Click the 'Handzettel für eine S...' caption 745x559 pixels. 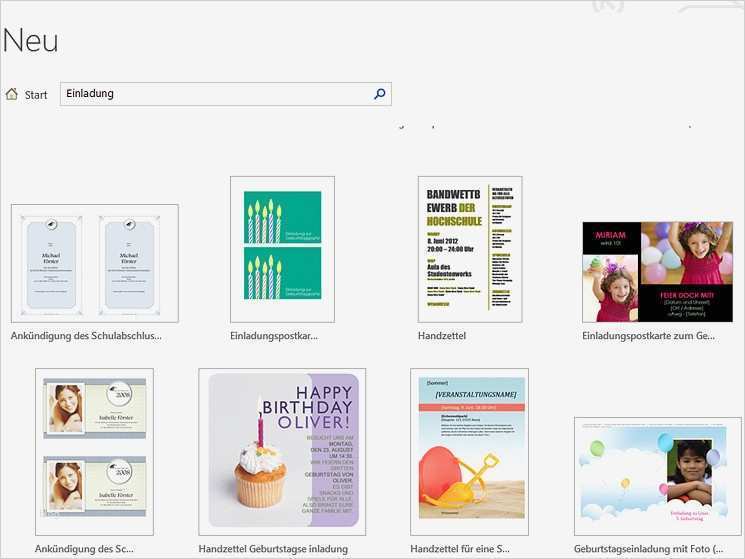click(460, 549)
